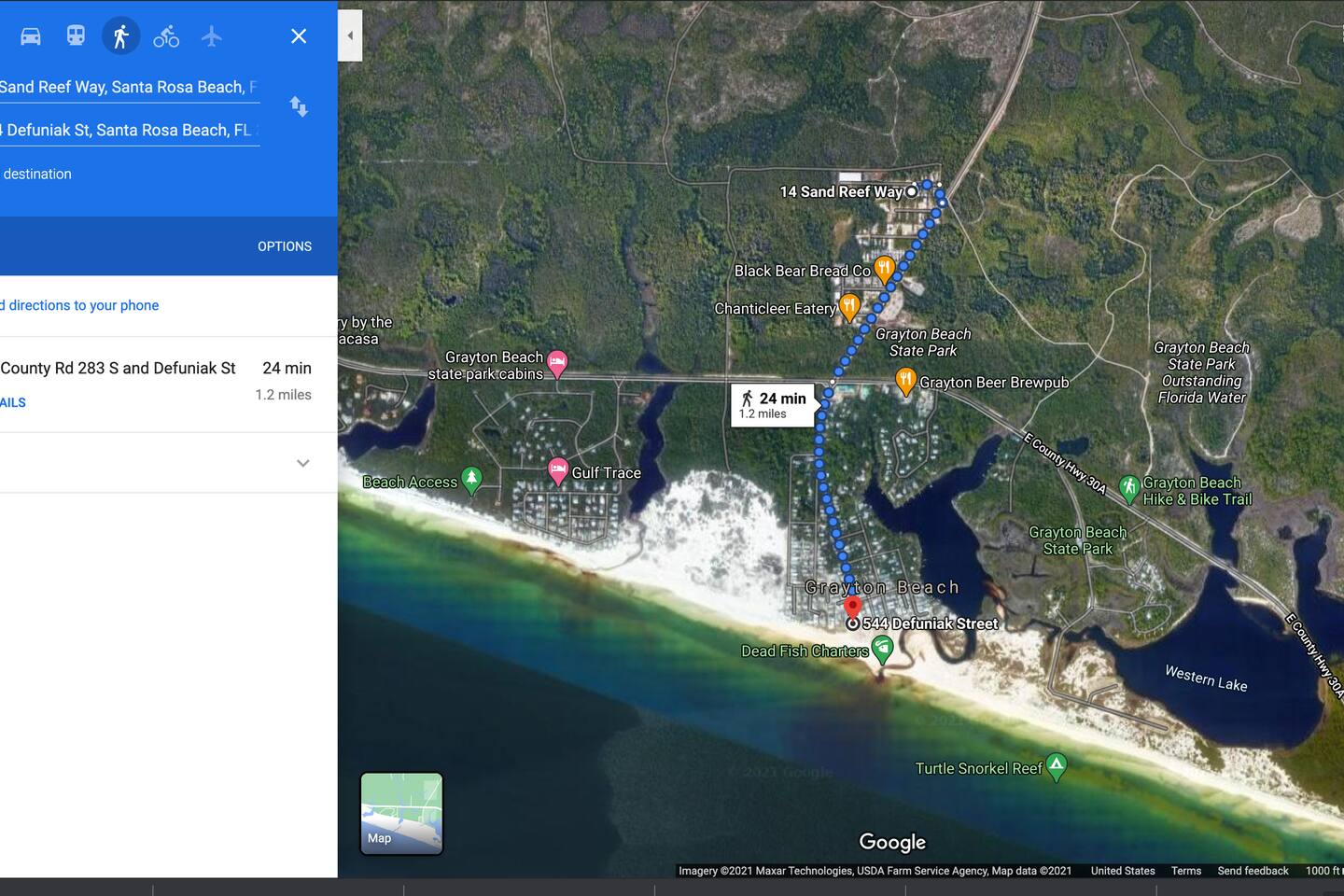1344x896 pixels.
Task: Edit the Defuniak St destination field
Action: [126, 130]
